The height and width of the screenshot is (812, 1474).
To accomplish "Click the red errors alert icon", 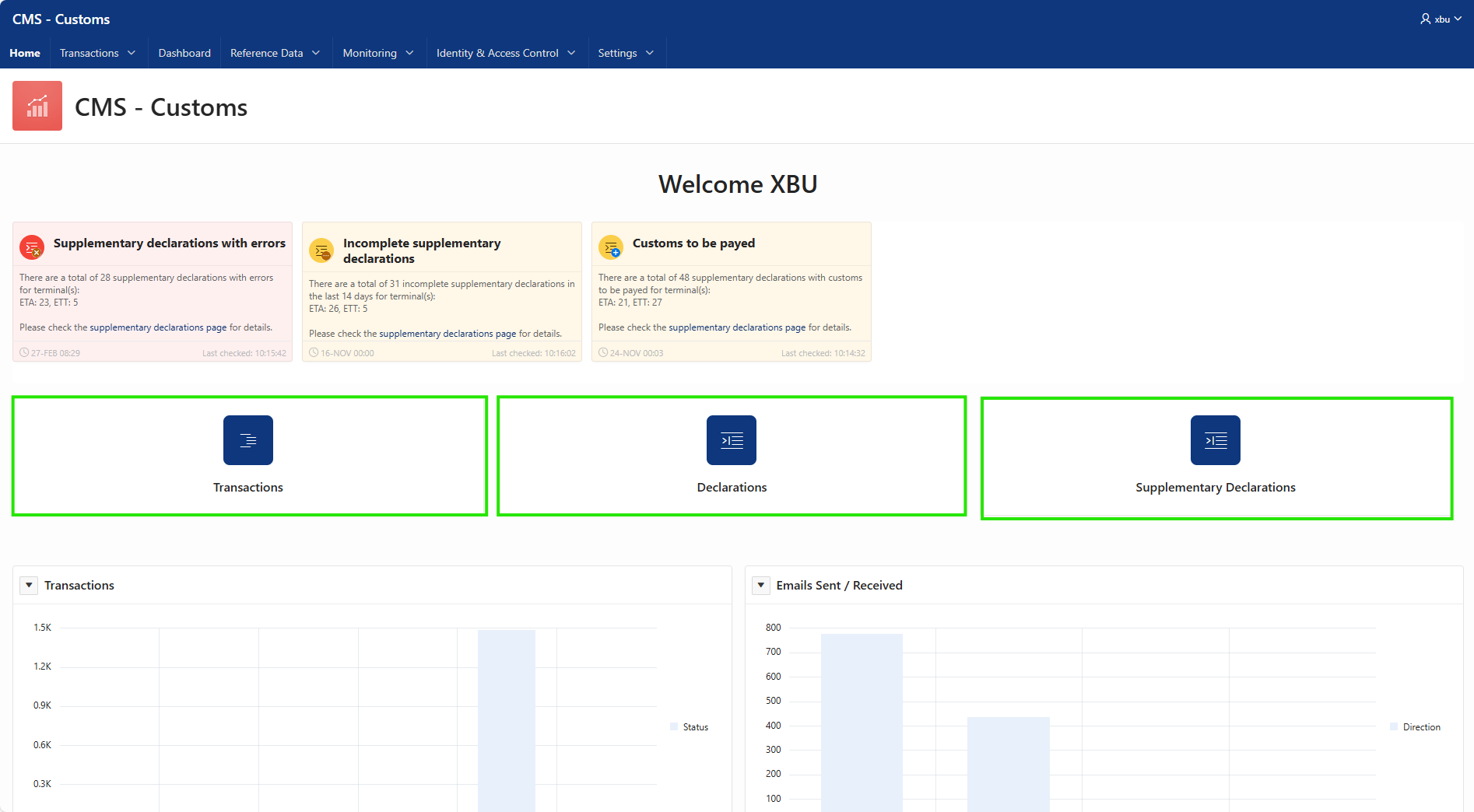I will click(x=32, y=247).
